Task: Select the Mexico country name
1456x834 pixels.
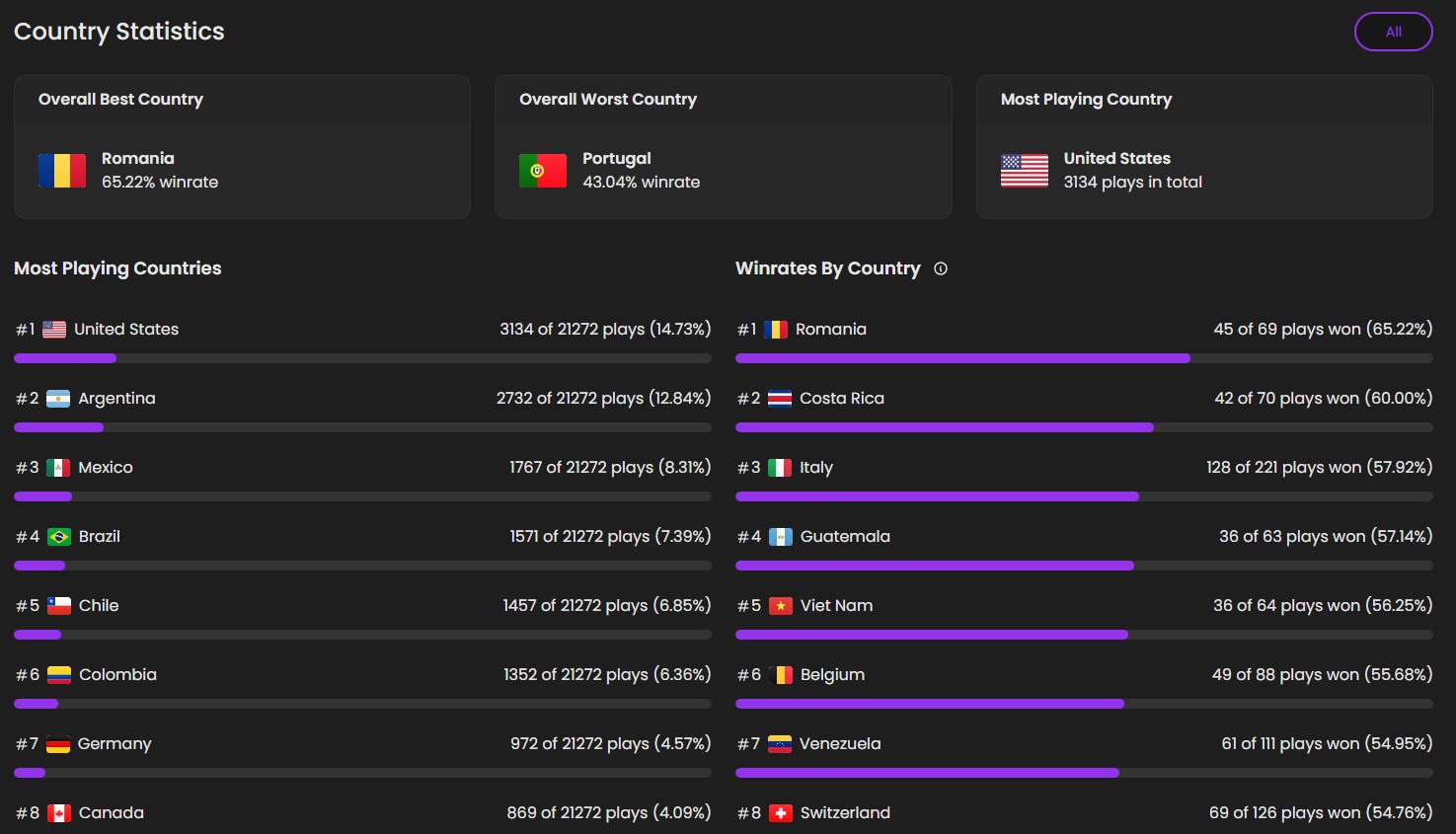Action: pyautogui.click(x=106, y=468)
